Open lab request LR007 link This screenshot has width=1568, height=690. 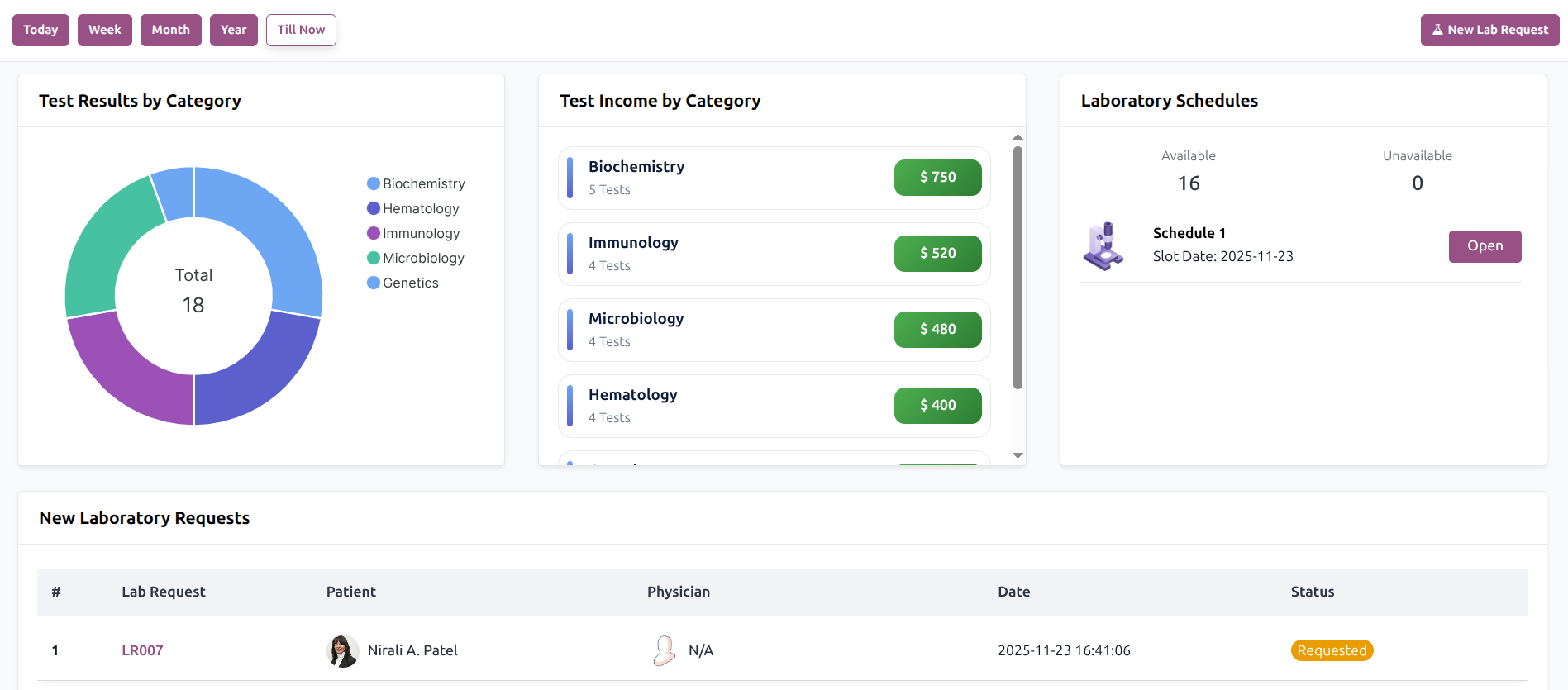[x=142, y=650]
